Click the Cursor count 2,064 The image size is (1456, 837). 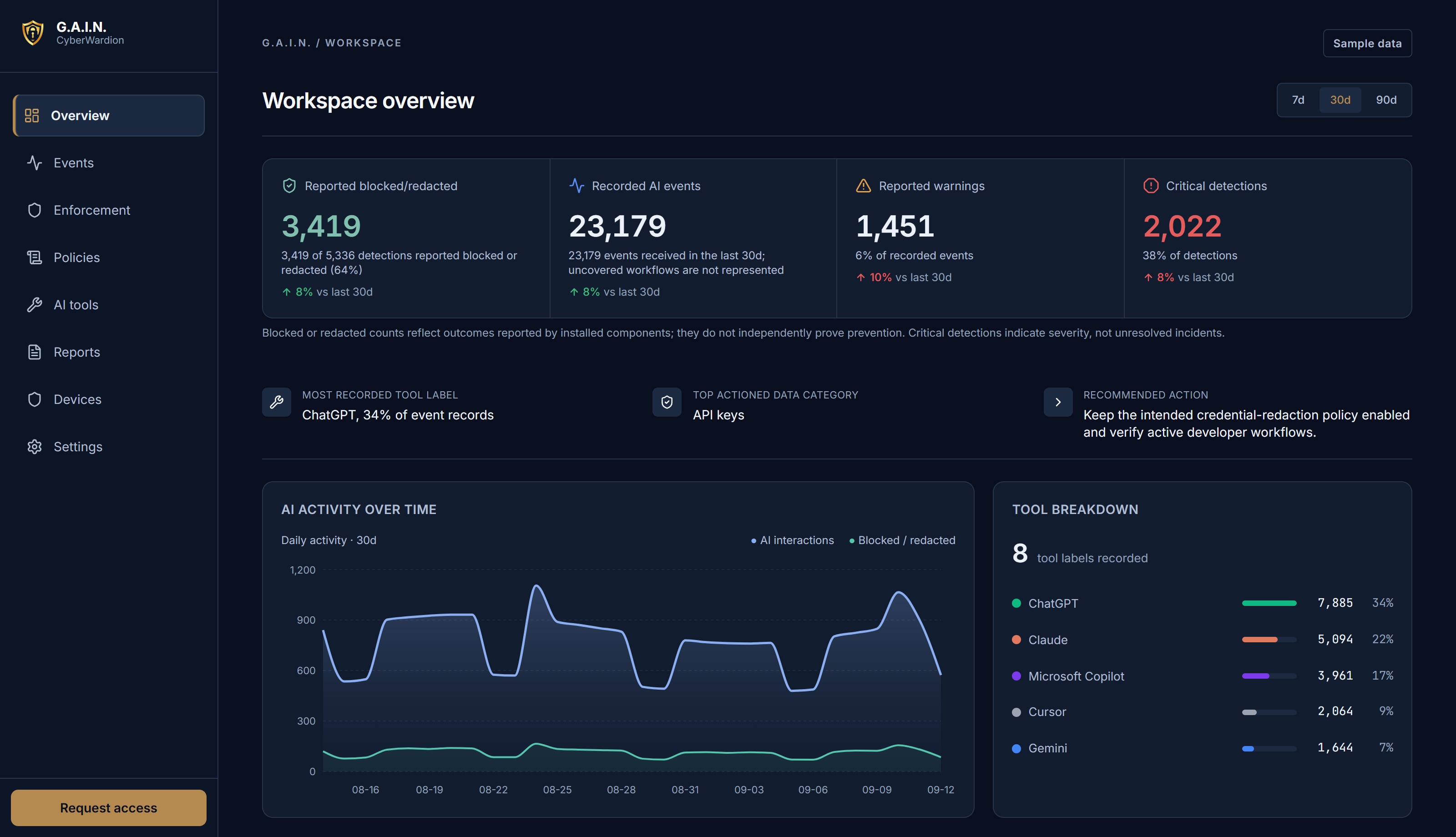coord(1335,711)
